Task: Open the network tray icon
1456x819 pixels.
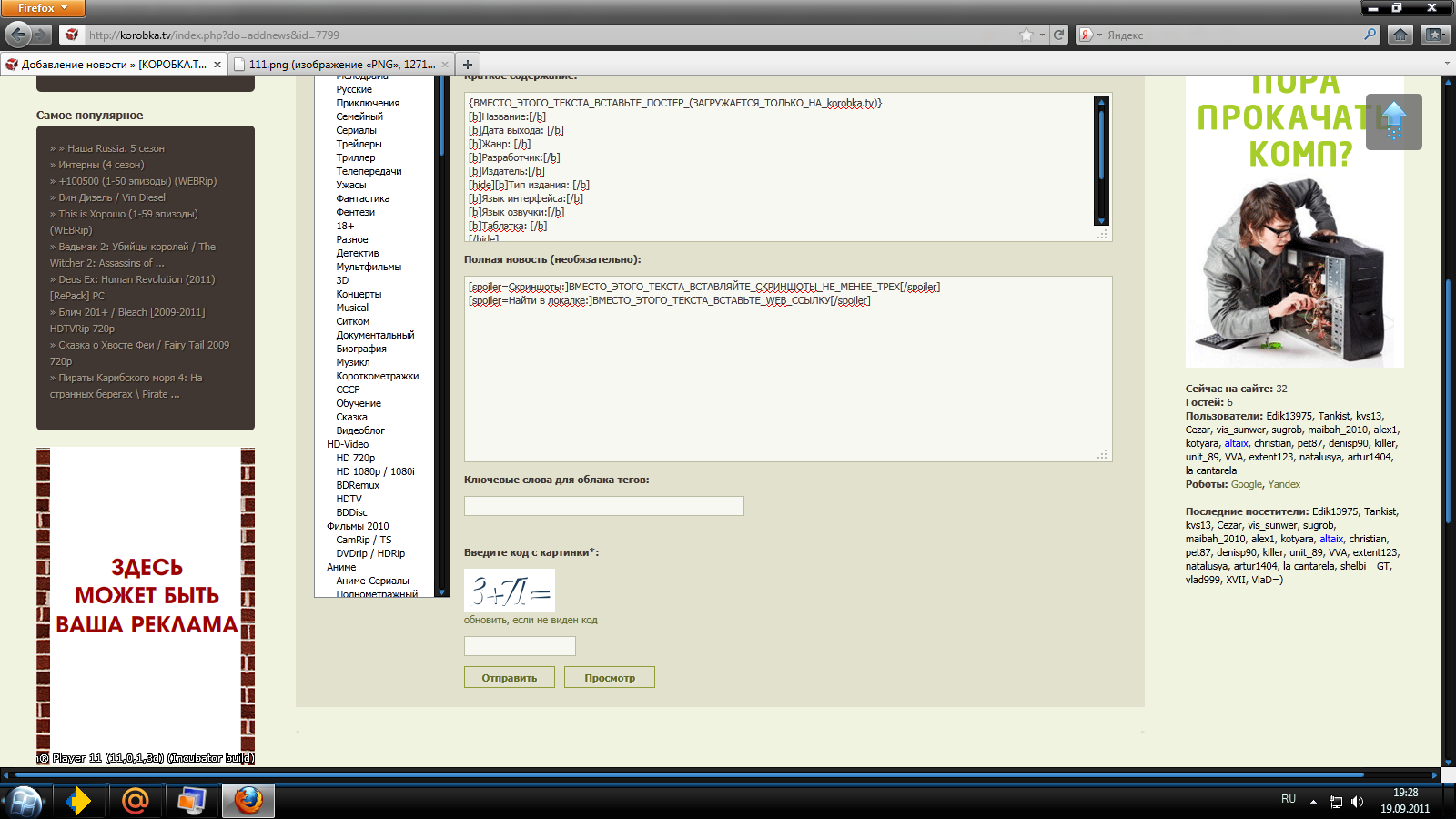Action: [x=1336, y=802]
